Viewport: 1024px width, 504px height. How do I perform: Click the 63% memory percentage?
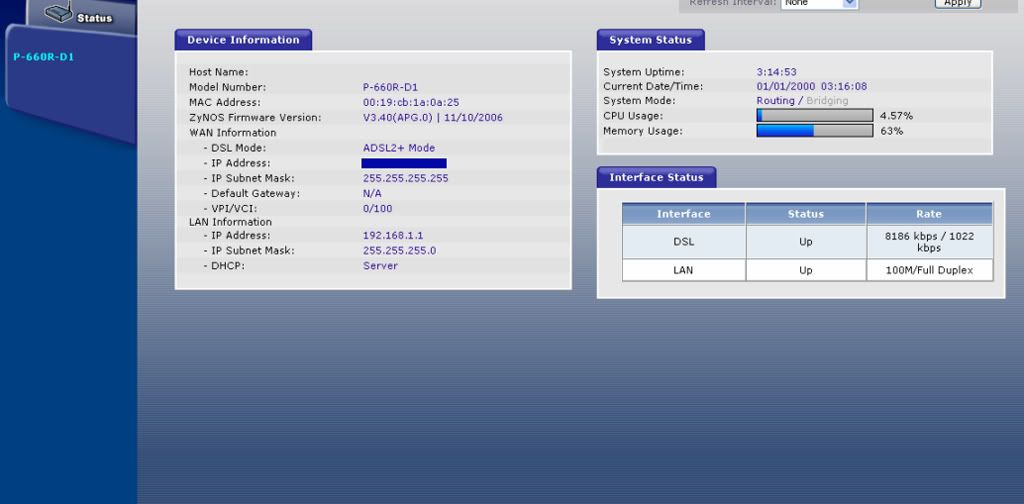(x=891, y=131)
